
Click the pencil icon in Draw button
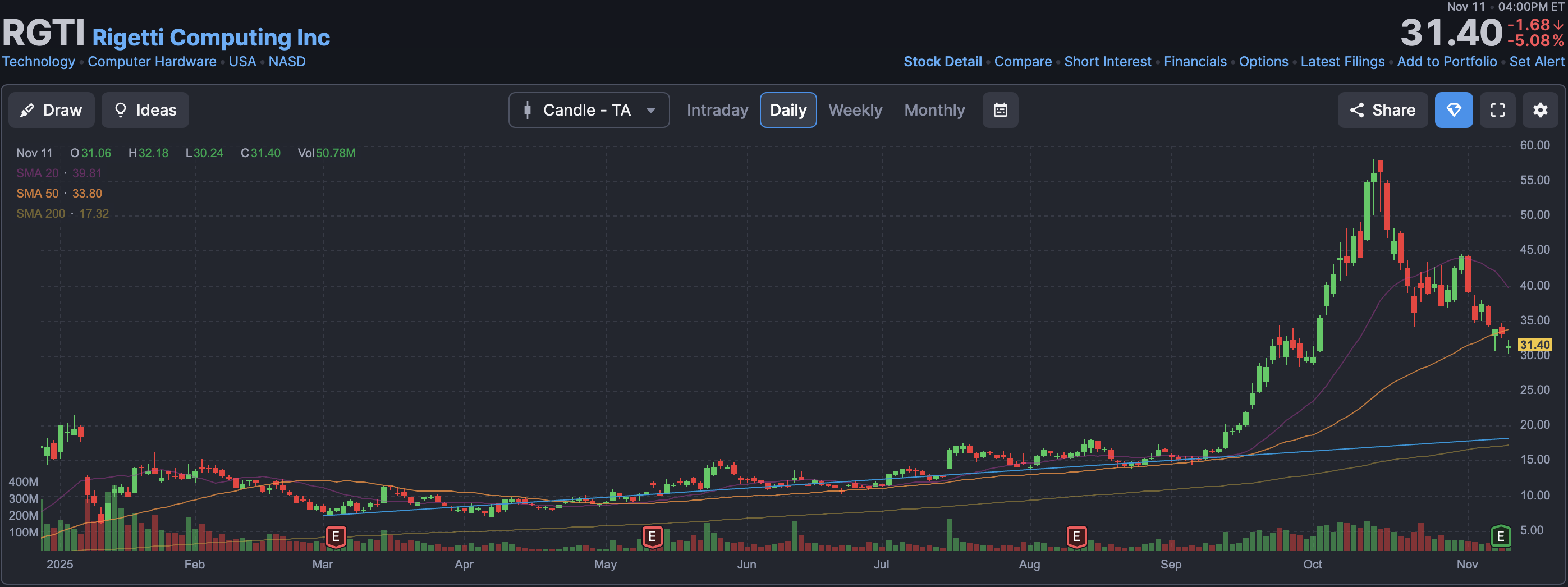(27, 110)
